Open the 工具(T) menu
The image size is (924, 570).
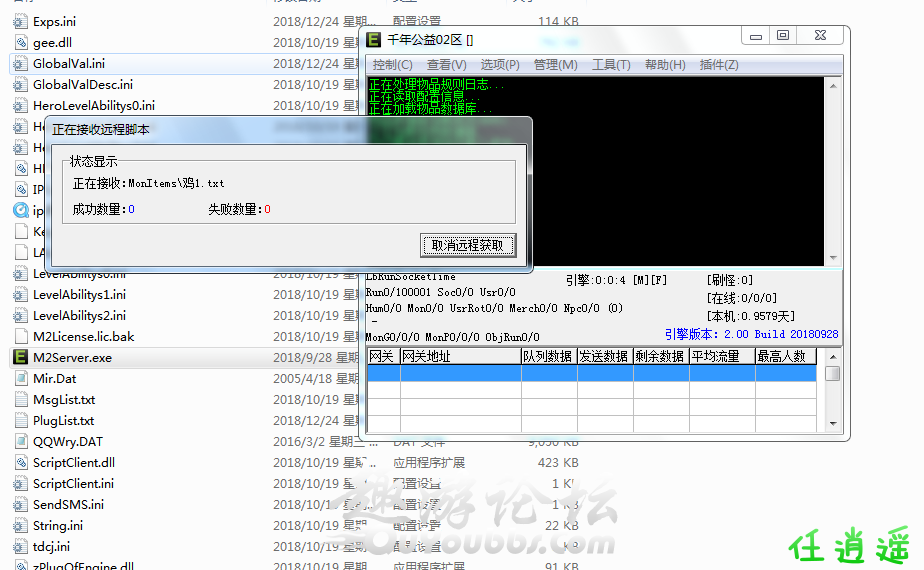pos(610,65)
